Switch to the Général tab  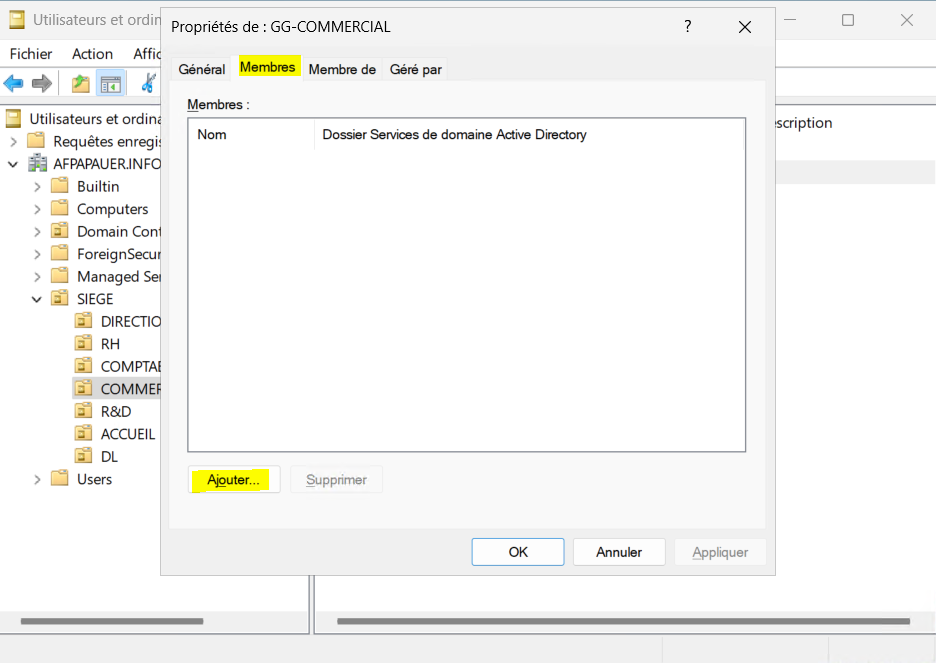pos(201,69)
